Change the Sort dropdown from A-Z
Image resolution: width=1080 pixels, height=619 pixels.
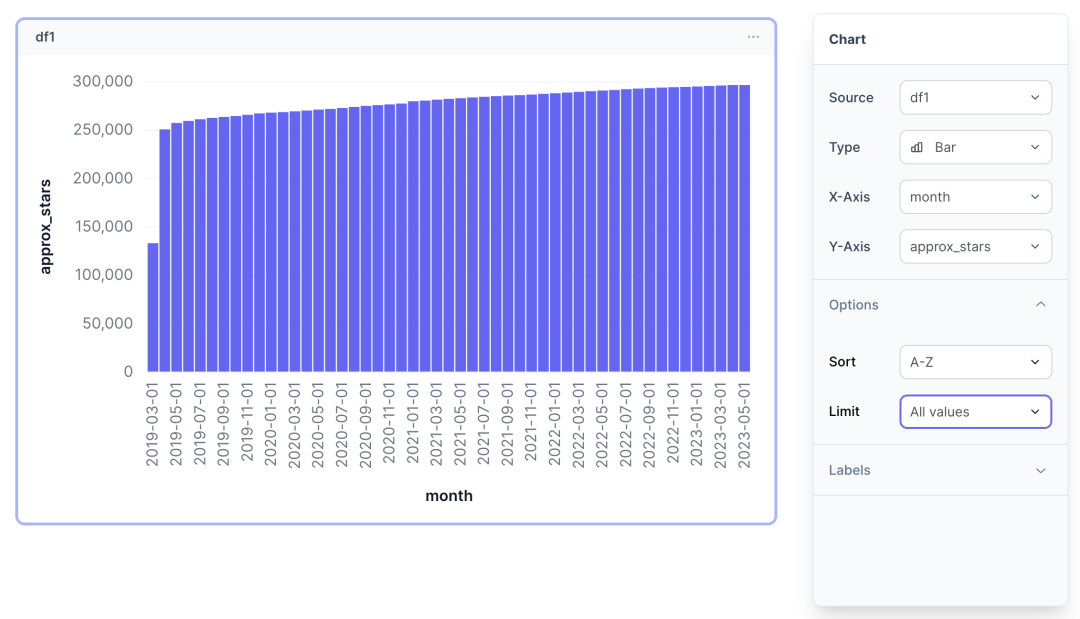[x=975, y=362]
